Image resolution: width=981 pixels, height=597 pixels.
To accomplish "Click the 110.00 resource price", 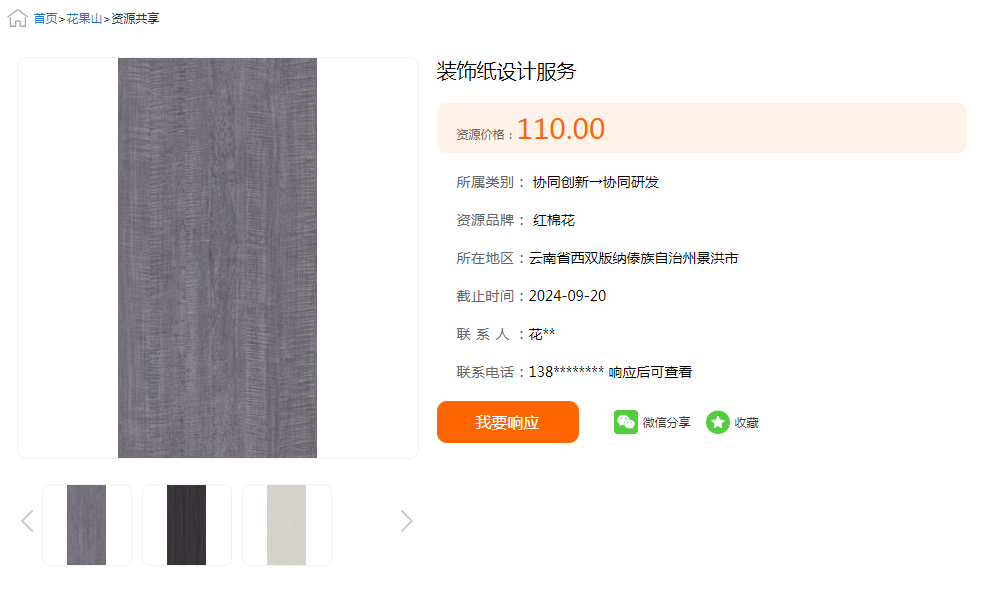I will tap(561, 129).
